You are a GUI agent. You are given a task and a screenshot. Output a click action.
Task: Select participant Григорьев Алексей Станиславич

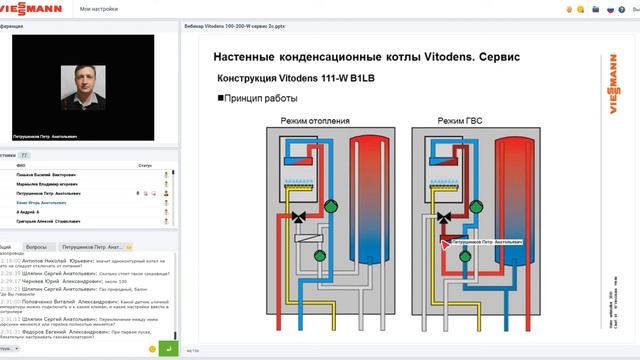(48, 221)
